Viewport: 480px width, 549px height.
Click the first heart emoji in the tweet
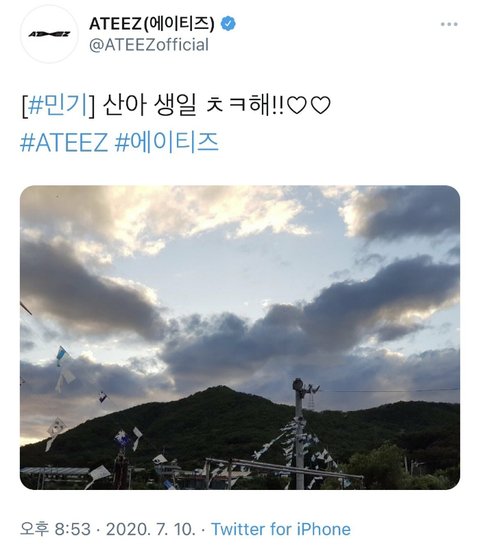(x=297, y=106)
